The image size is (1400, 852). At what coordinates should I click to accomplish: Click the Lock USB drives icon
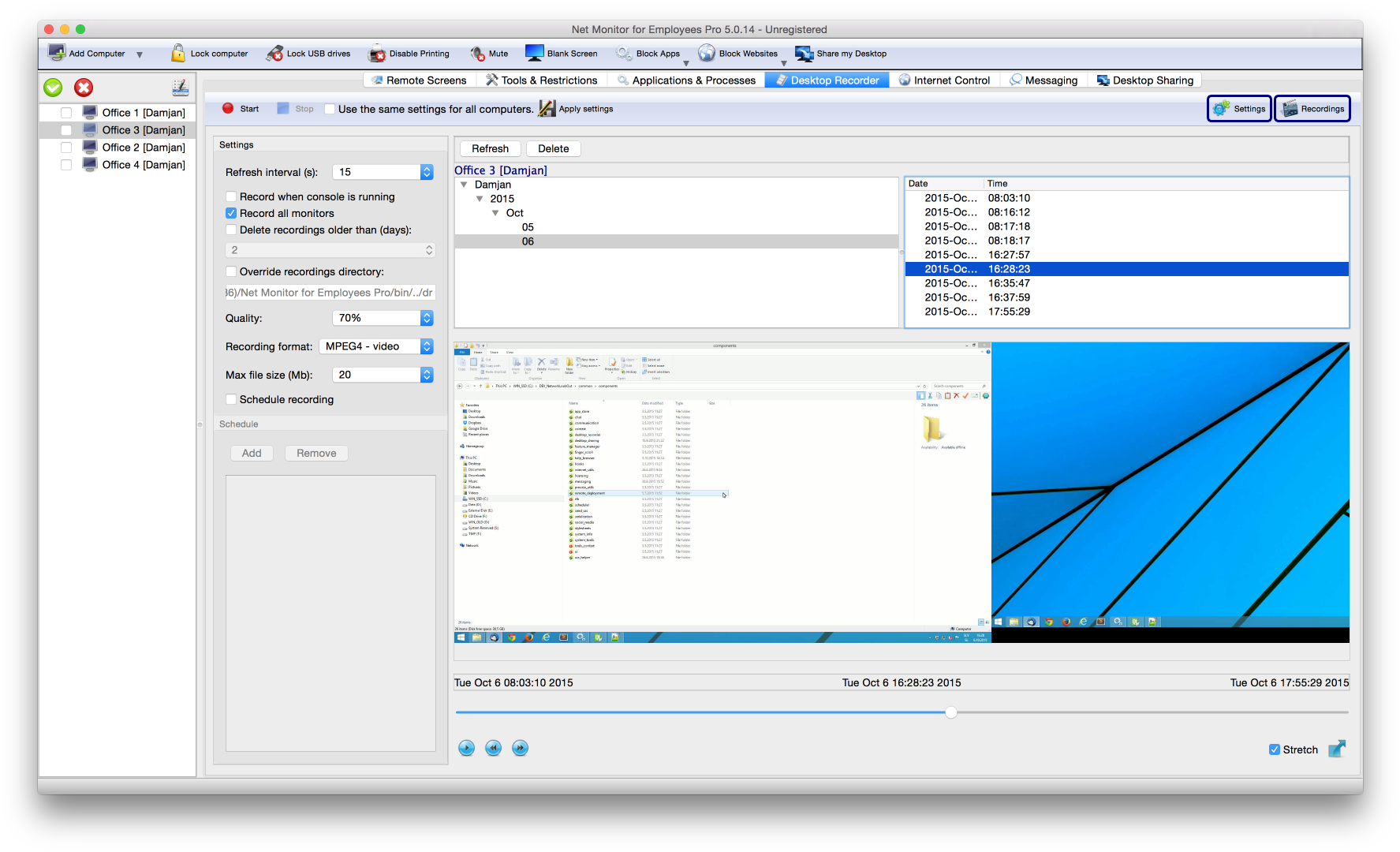coord(274,54)
